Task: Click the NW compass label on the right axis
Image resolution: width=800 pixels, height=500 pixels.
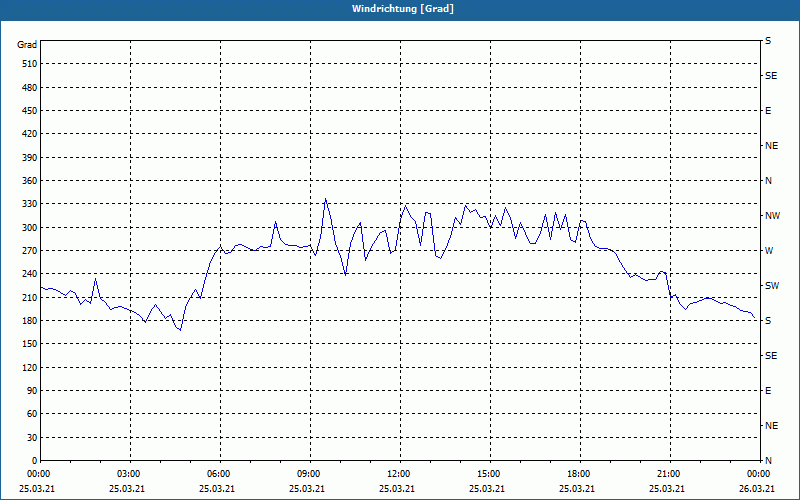Action: [772, 216]
